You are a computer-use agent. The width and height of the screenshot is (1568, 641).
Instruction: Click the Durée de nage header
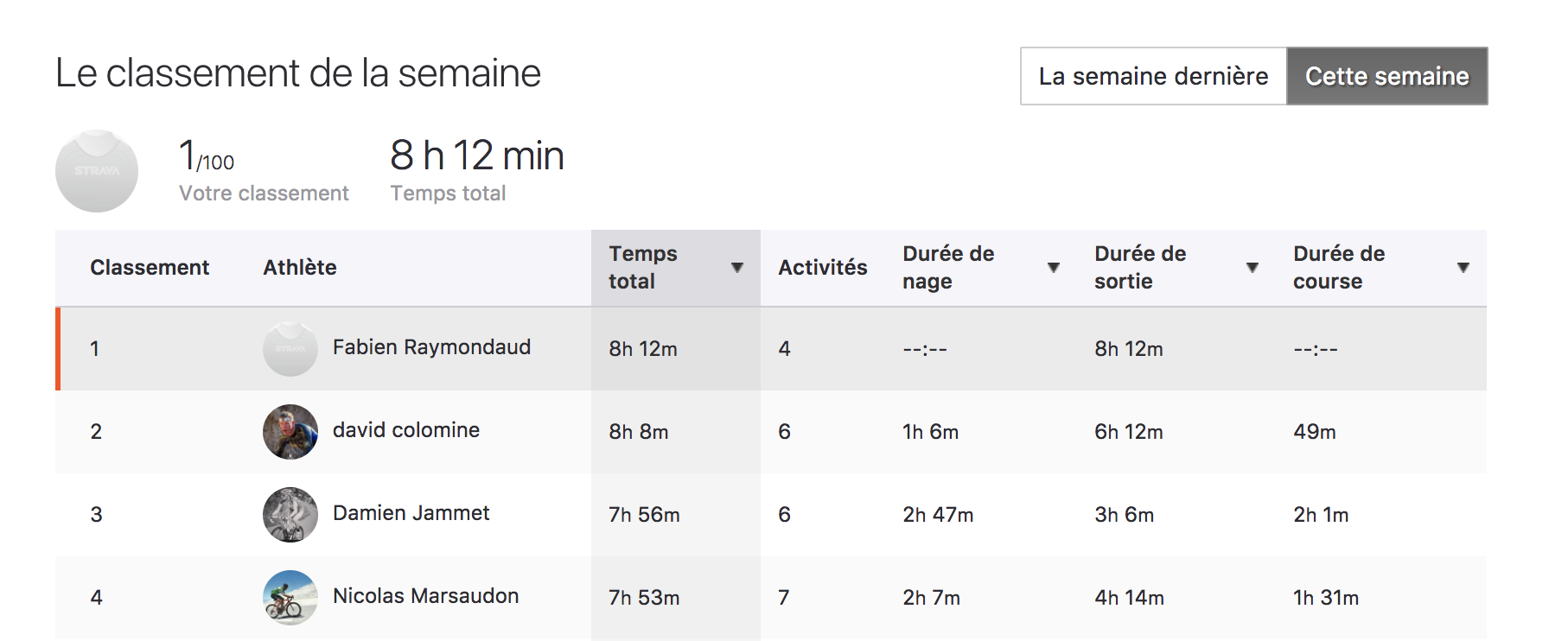point(981,268)
